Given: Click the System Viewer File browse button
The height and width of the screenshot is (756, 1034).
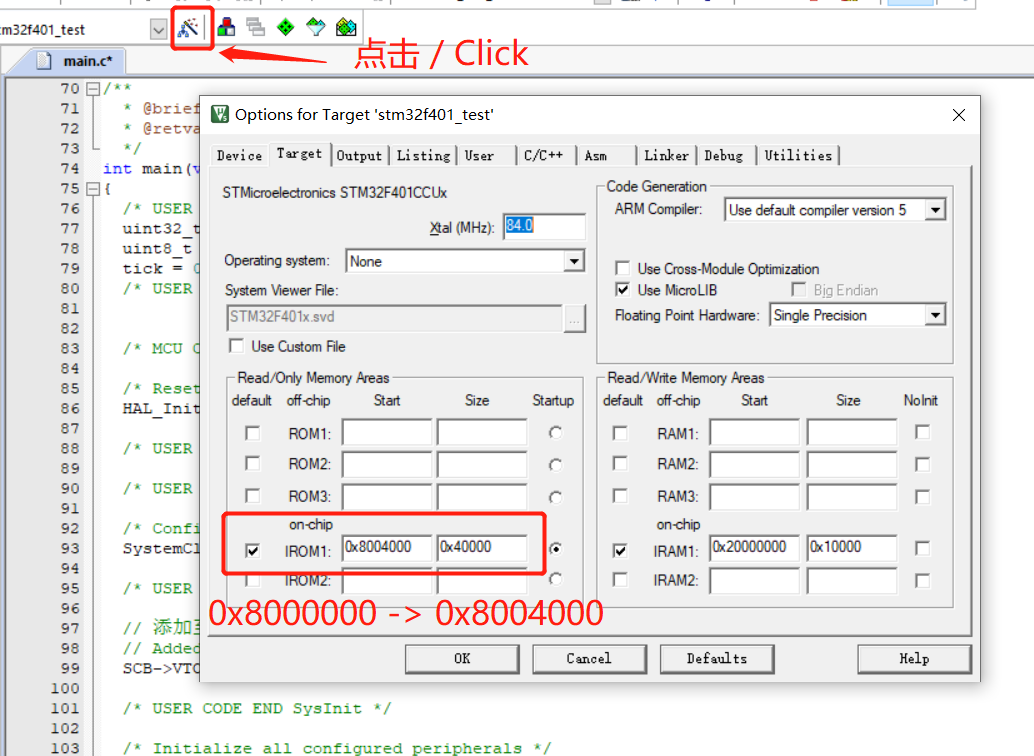Looking at the screenshot, I should pyautogui.click(x=574, y=319).
